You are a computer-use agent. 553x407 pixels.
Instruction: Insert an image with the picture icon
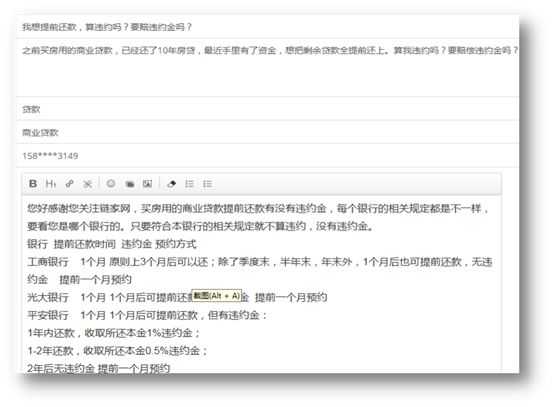pos(147,184)
